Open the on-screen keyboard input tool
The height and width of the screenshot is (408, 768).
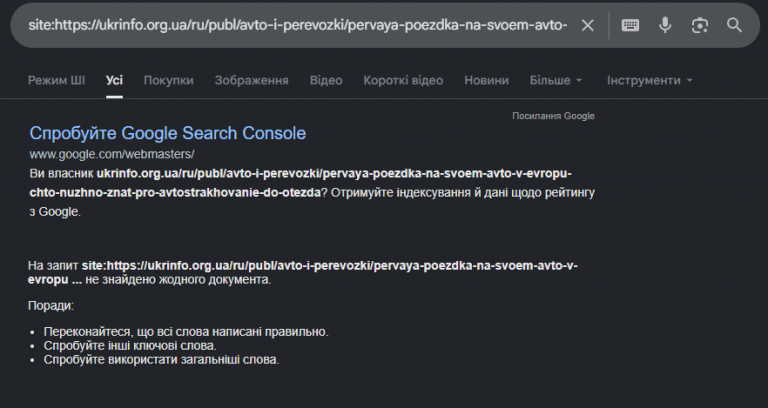630,25
